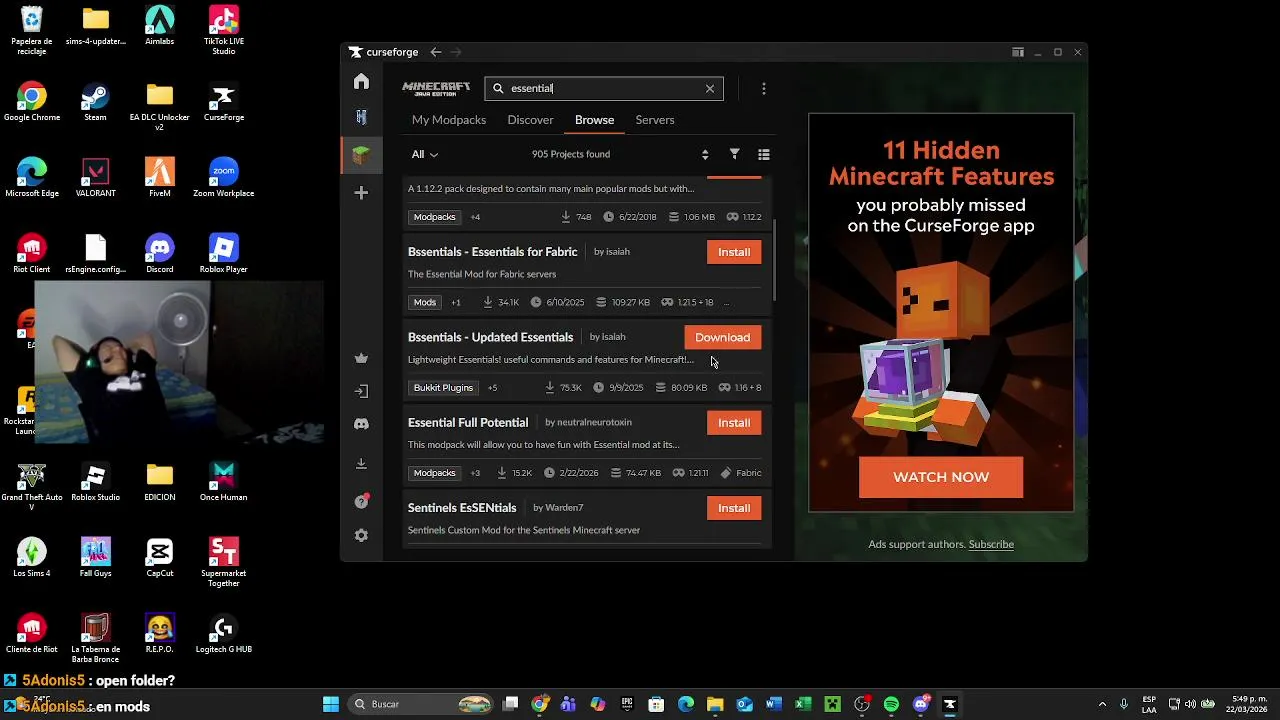
Task: Open CurseForge home in sidebar
Action: [361, 82]
